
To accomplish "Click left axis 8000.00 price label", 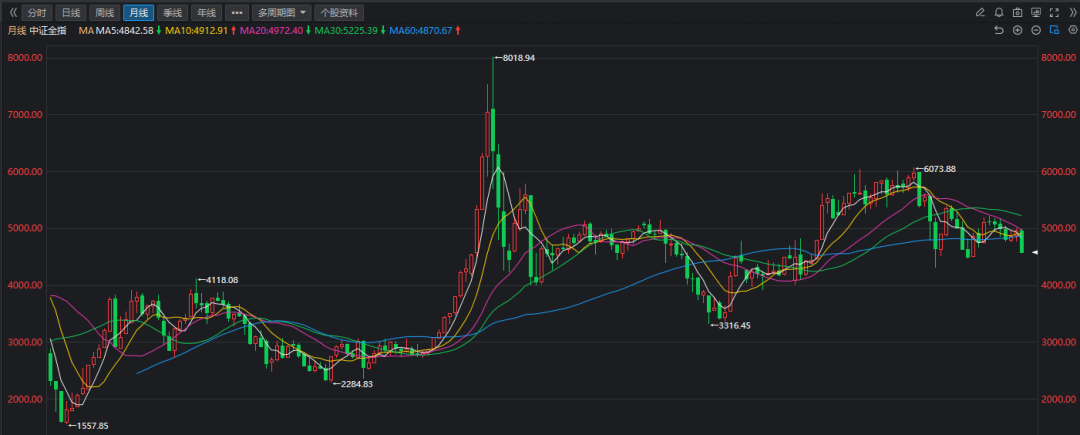I will (26, 58).
